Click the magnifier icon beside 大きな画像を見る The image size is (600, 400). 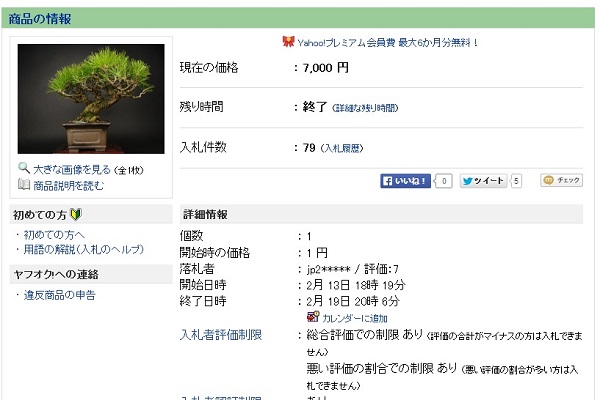click(24, 168)
